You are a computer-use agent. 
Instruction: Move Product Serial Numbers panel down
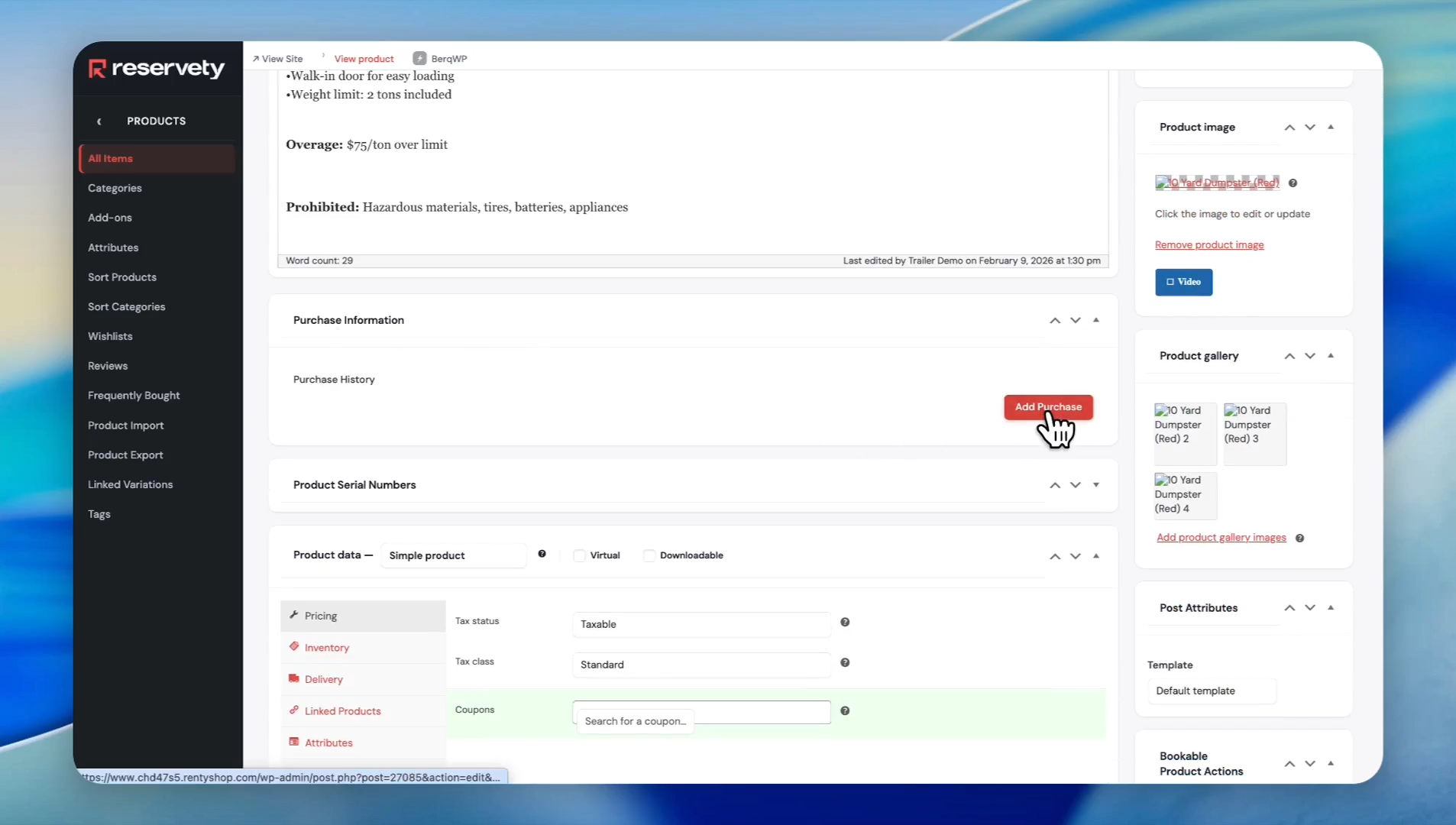click(x=1076, y=486)
